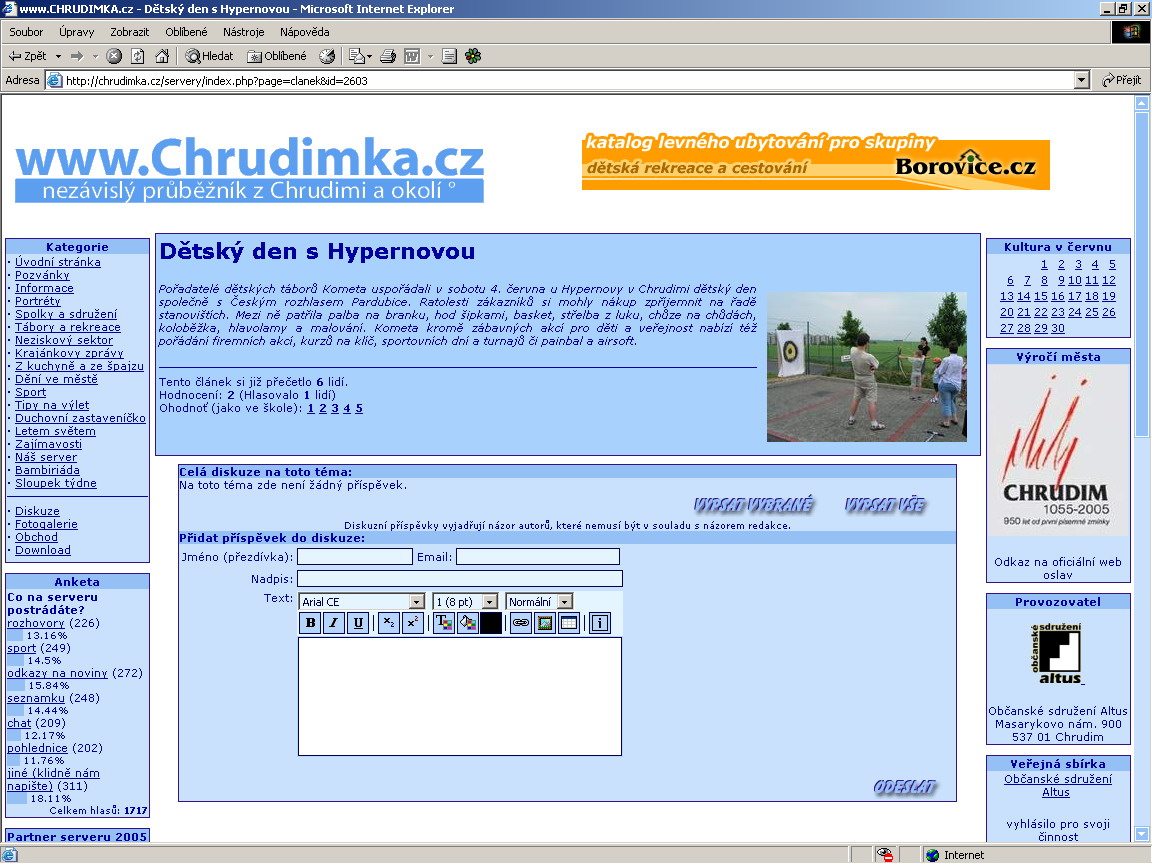Click the Email input field
Viewport: 1152px width, 864px height.
pyautogui.click(x=538, y=557)
